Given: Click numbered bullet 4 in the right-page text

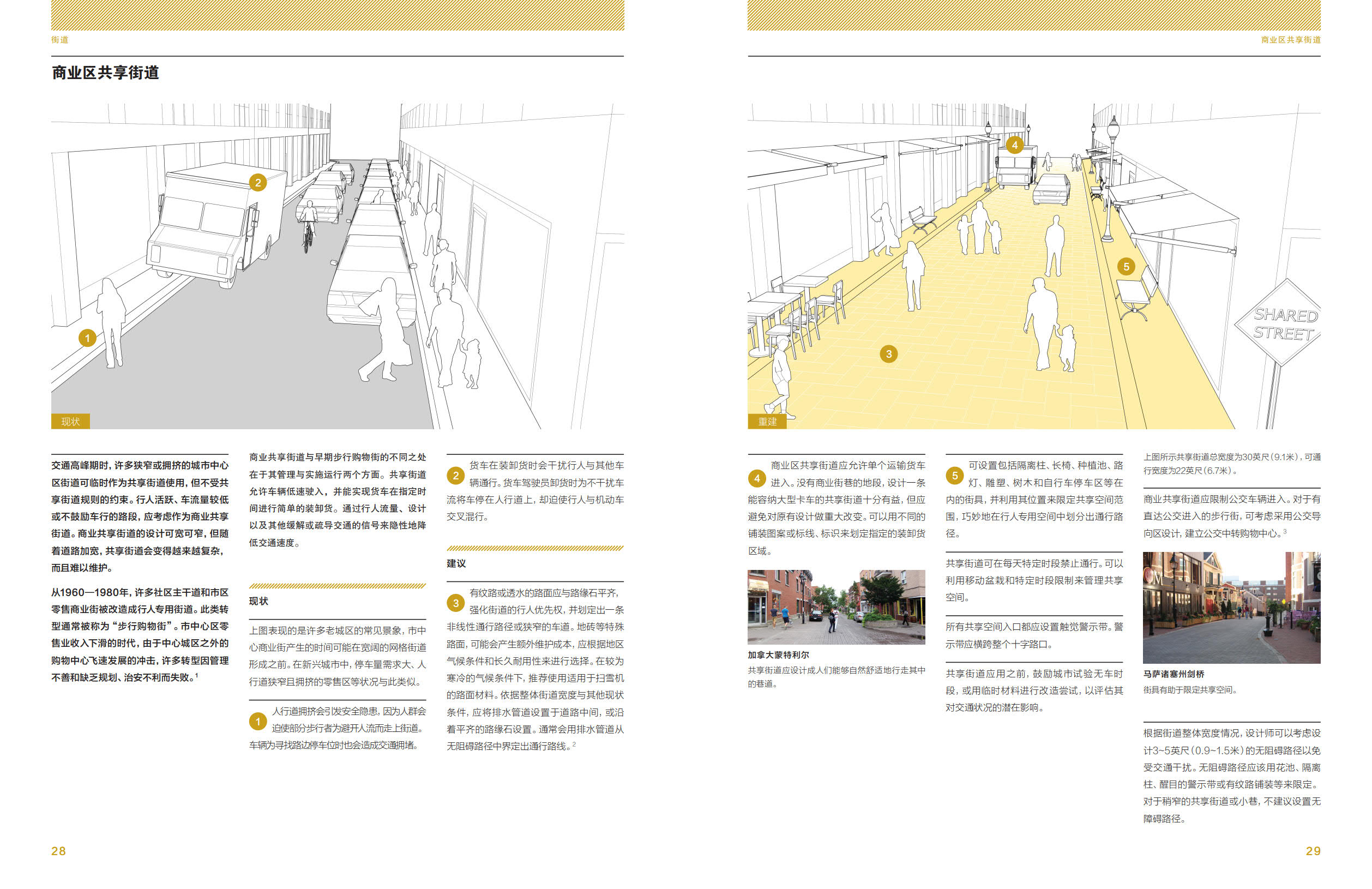Looking at the screenshot, I should [757, 478].
